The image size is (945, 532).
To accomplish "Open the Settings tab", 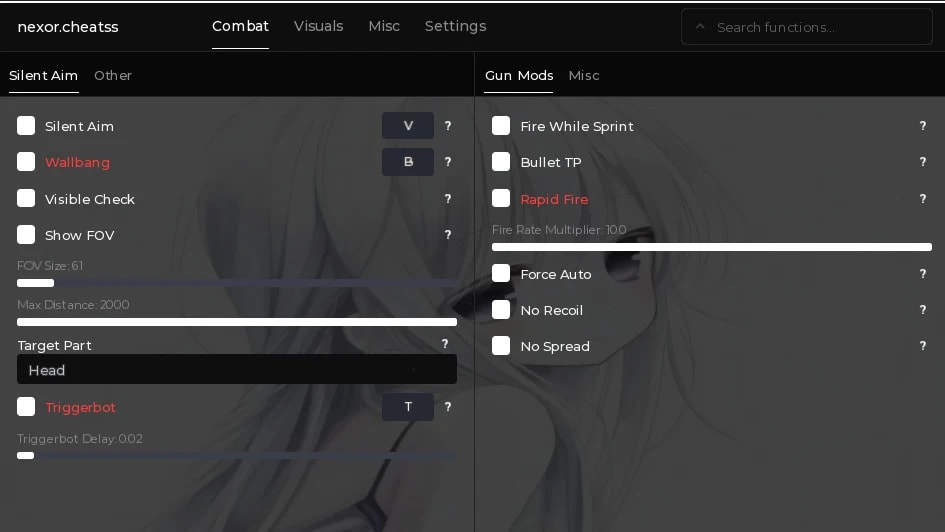I will 456,27.
